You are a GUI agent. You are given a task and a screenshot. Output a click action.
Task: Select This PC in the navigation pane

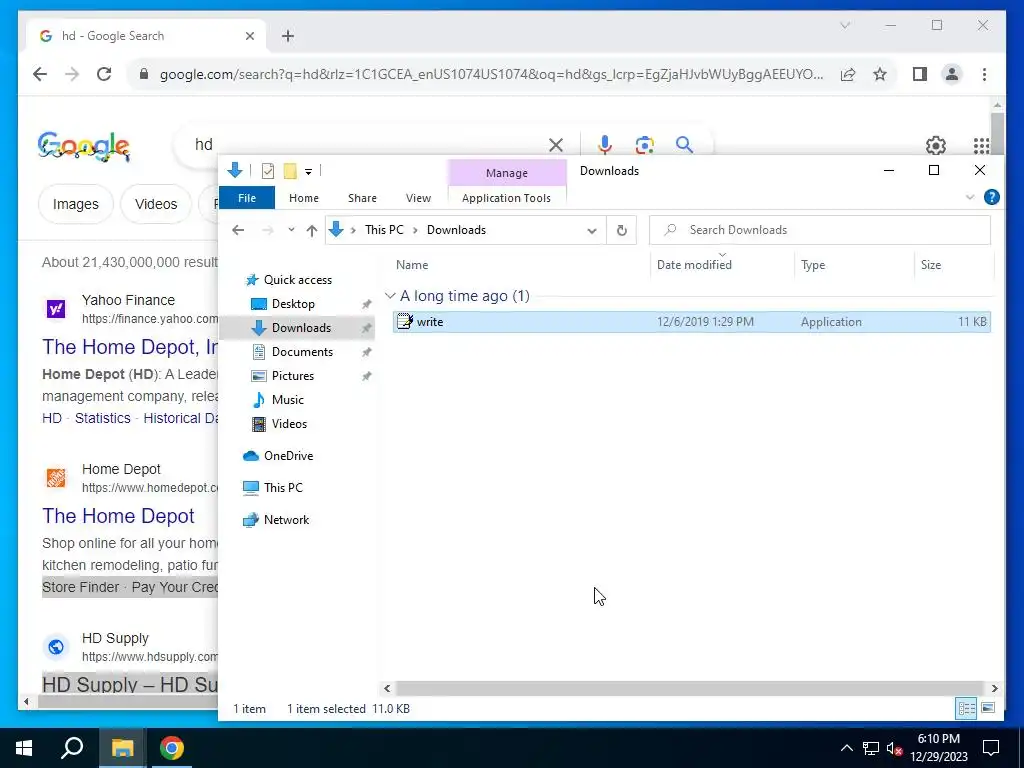tap(283, 488)
